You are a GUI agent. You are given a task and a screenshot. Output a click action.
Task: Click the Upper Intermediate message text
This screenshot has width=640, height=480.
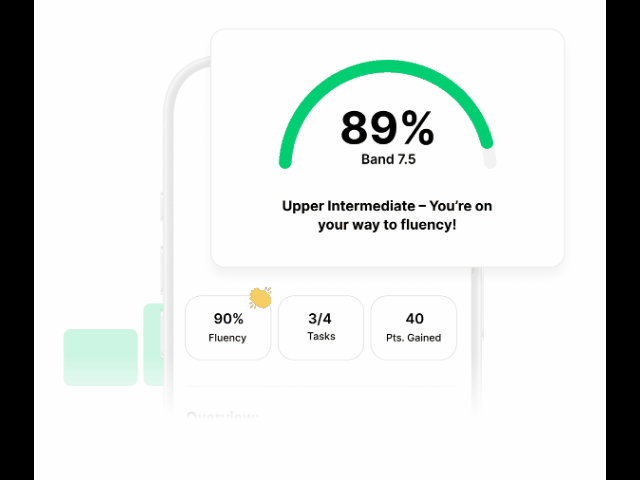387,206
